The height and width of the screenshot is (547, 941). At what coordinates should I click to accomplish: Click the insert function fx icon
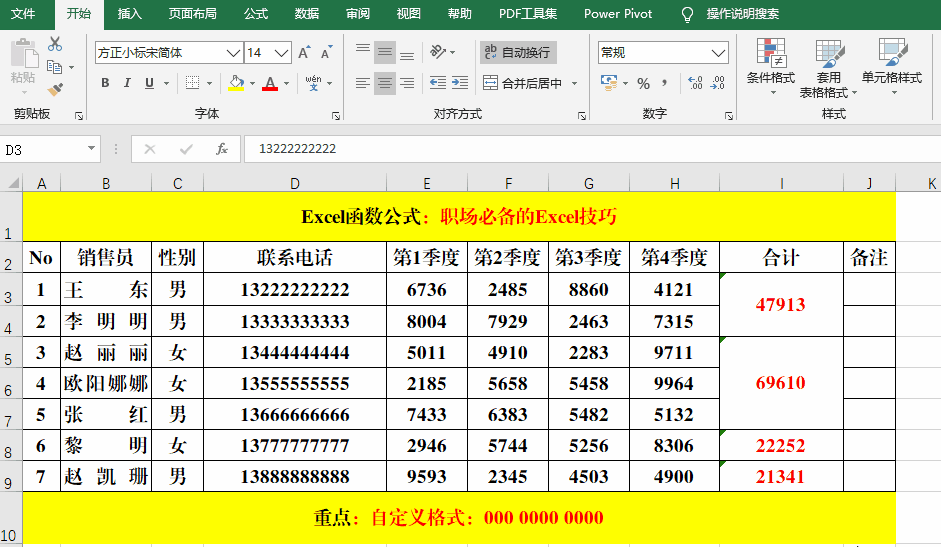pos(221,149)
